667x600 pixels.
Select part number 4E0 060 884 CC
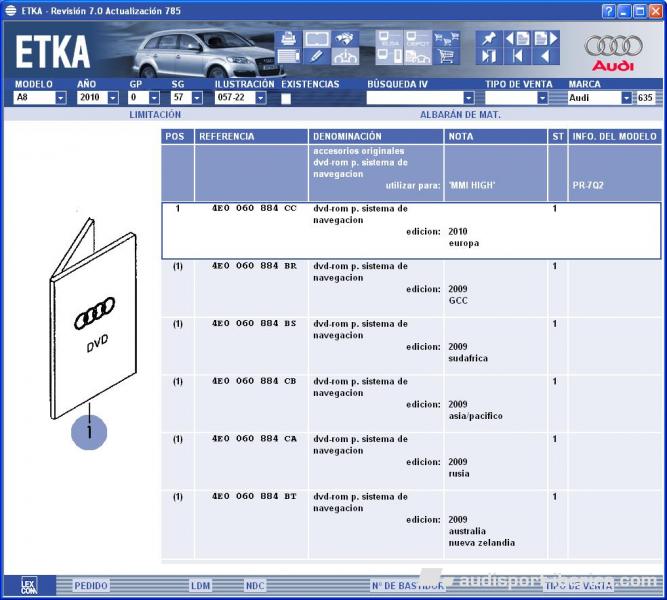[x=254, y=208]
